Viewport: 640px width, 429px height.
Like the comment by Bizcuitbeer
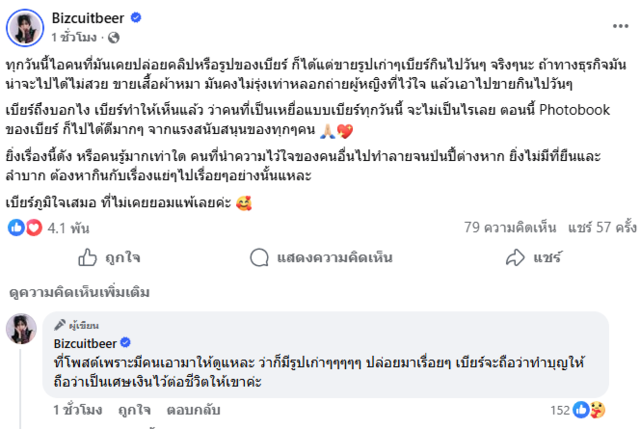pyautogui.click(x=133, y=410)
